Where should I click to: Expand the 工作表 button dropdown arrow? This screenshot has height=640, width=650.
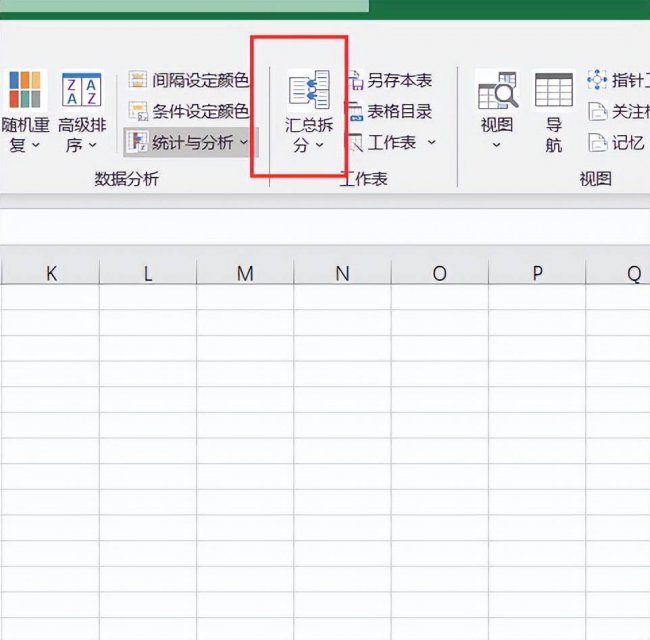(432, 142)
